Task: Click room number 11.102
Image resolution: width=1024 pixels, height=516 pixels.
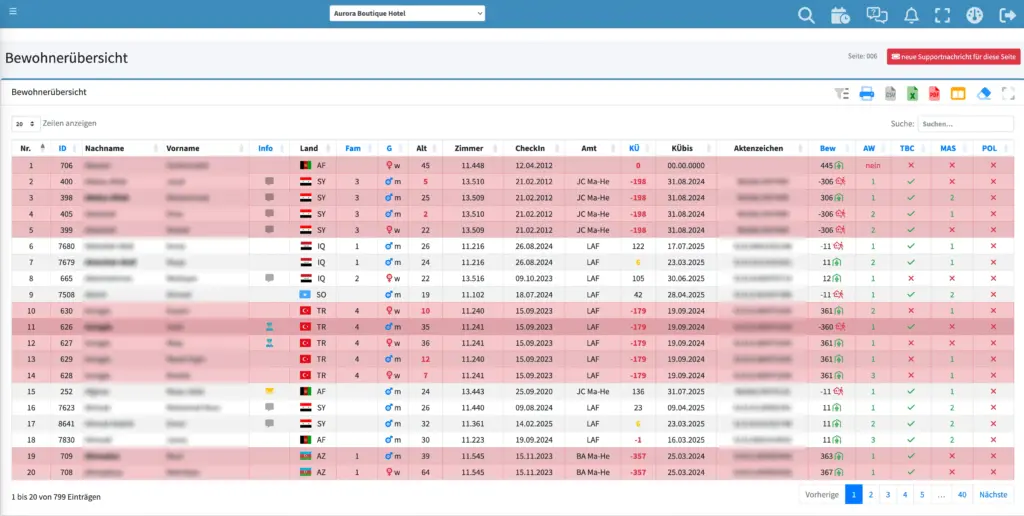Action: coord(473,294)
